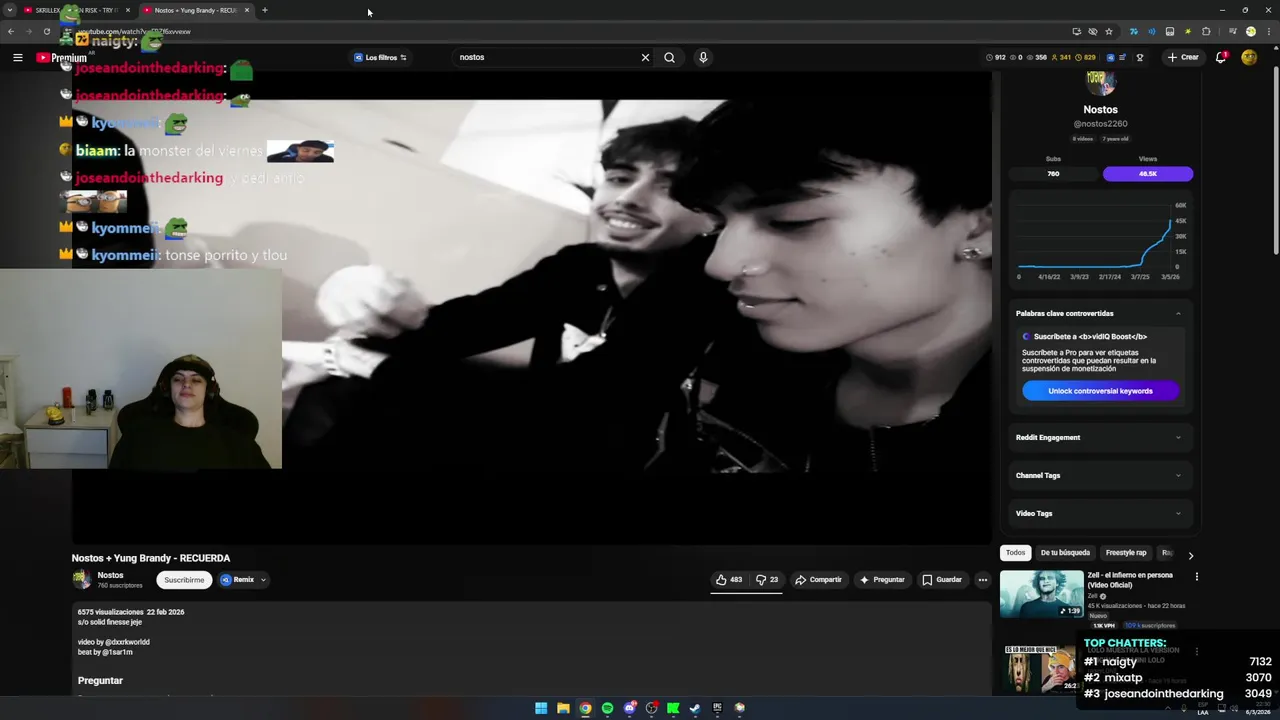Click the views chart in vidIQ panel
The image size is (1280, 720).
[1100, 240]
